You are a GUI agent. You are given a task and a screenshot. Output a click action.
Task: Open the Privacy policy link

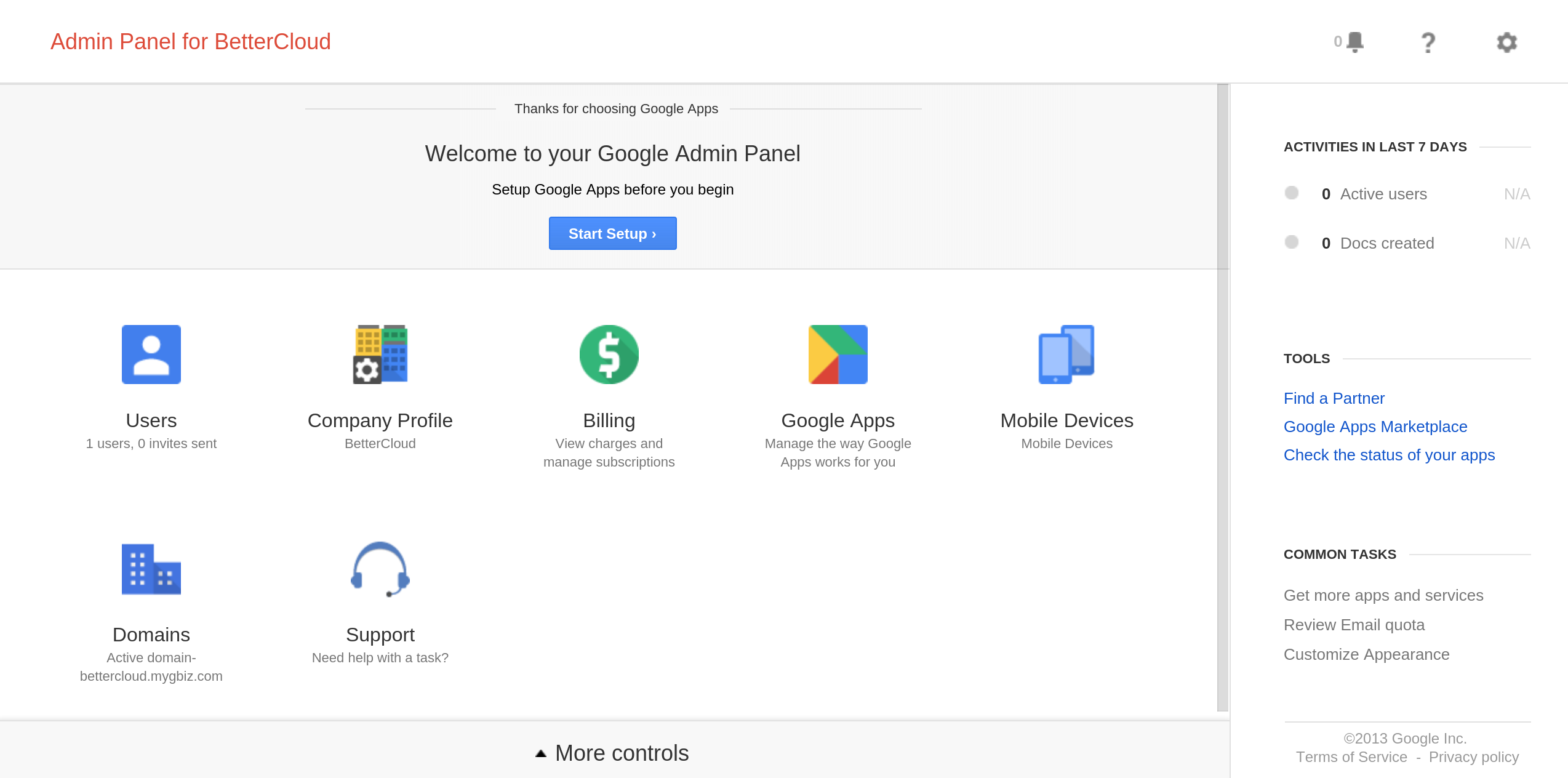(1473, 757)
